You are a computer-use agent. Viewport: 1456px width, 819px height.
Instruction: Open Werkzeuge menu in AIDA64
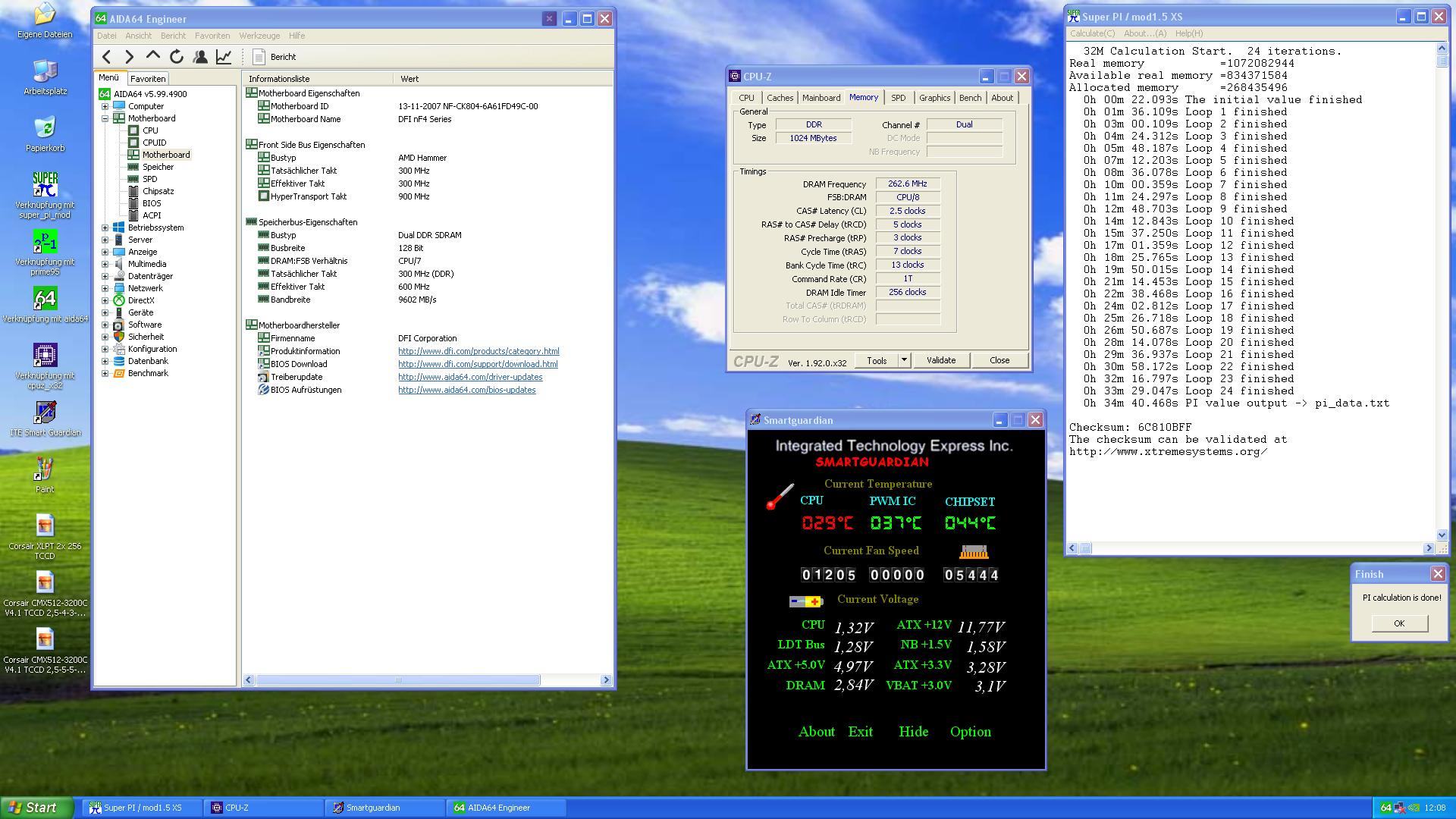tap(259, 36)
